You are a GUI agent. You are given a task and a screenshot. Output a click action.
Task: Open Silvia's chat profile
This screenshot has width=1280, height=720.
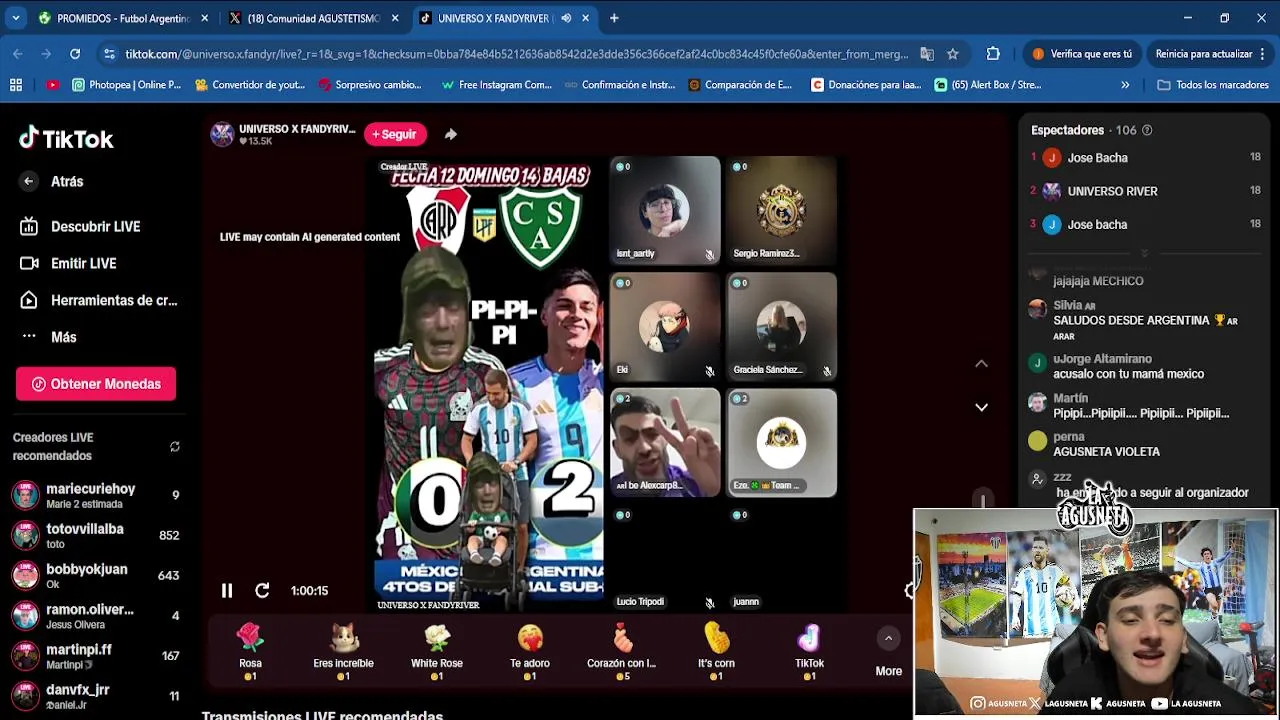click(1037, 310)
